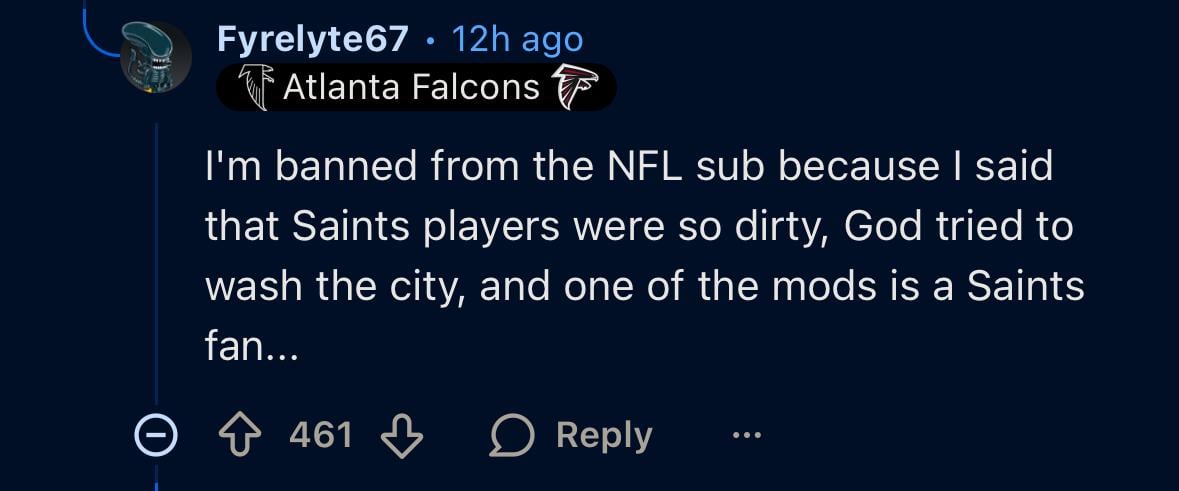Click the red Falcons logo in flair
The width and height of the screenshot is (1179, 491).
574,88
